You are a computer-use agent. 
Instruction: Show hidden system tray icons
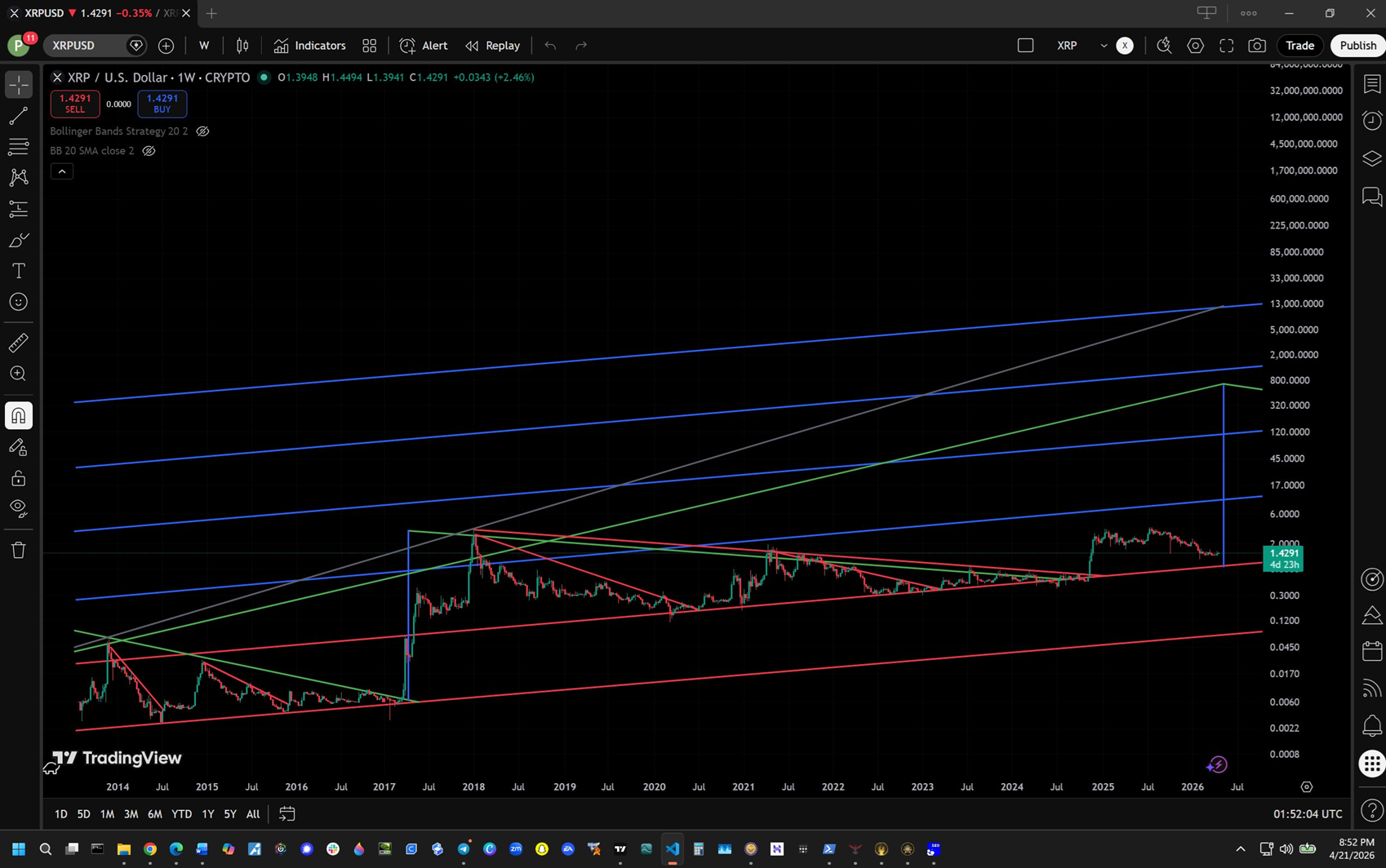point(1241,849)
